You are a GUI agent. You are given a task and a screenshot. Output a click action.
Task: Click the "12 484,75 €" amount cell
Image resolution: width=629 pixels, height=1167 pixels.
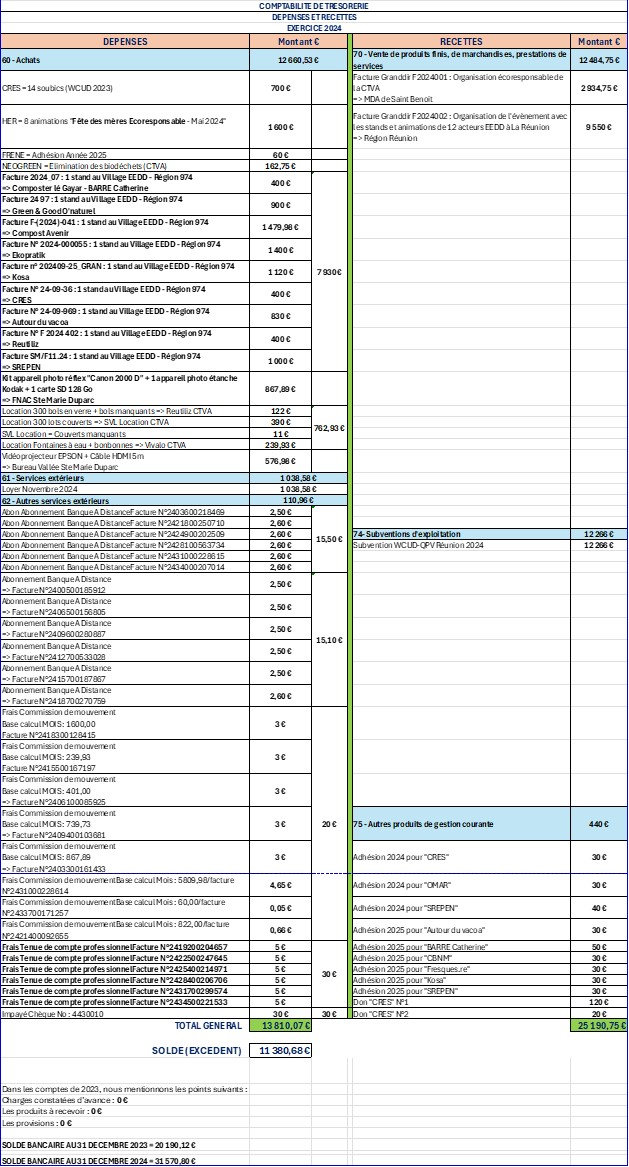point(599,60)
